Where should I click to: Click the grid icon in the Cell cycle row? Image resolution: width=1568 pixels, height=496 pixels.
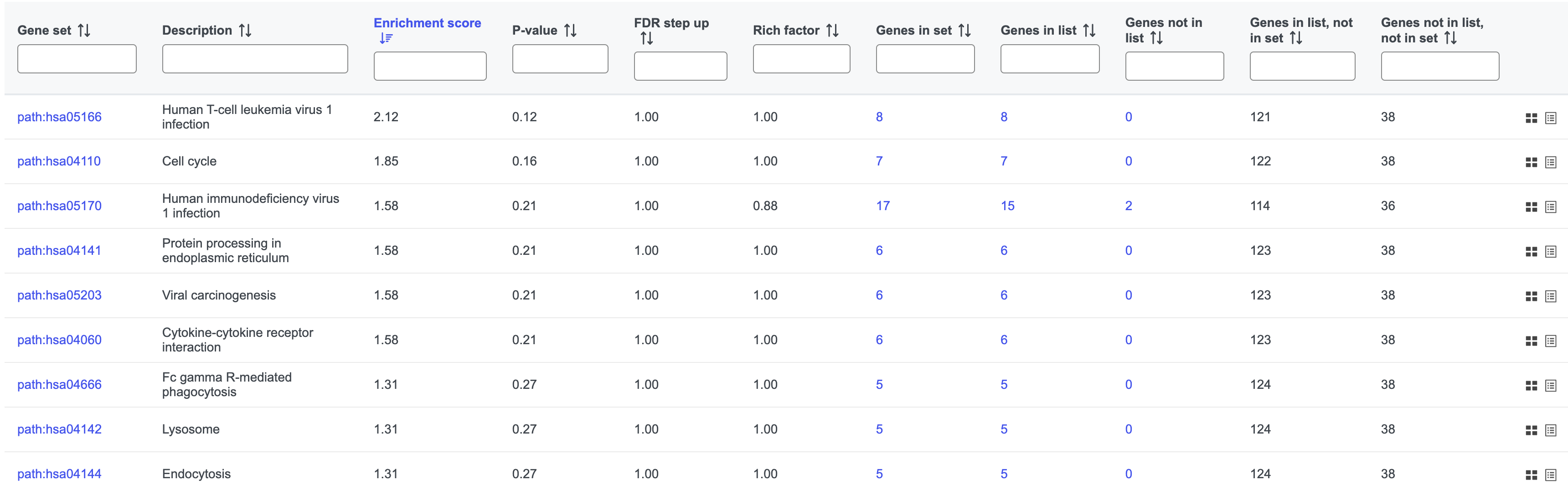tap(1531, 162)
